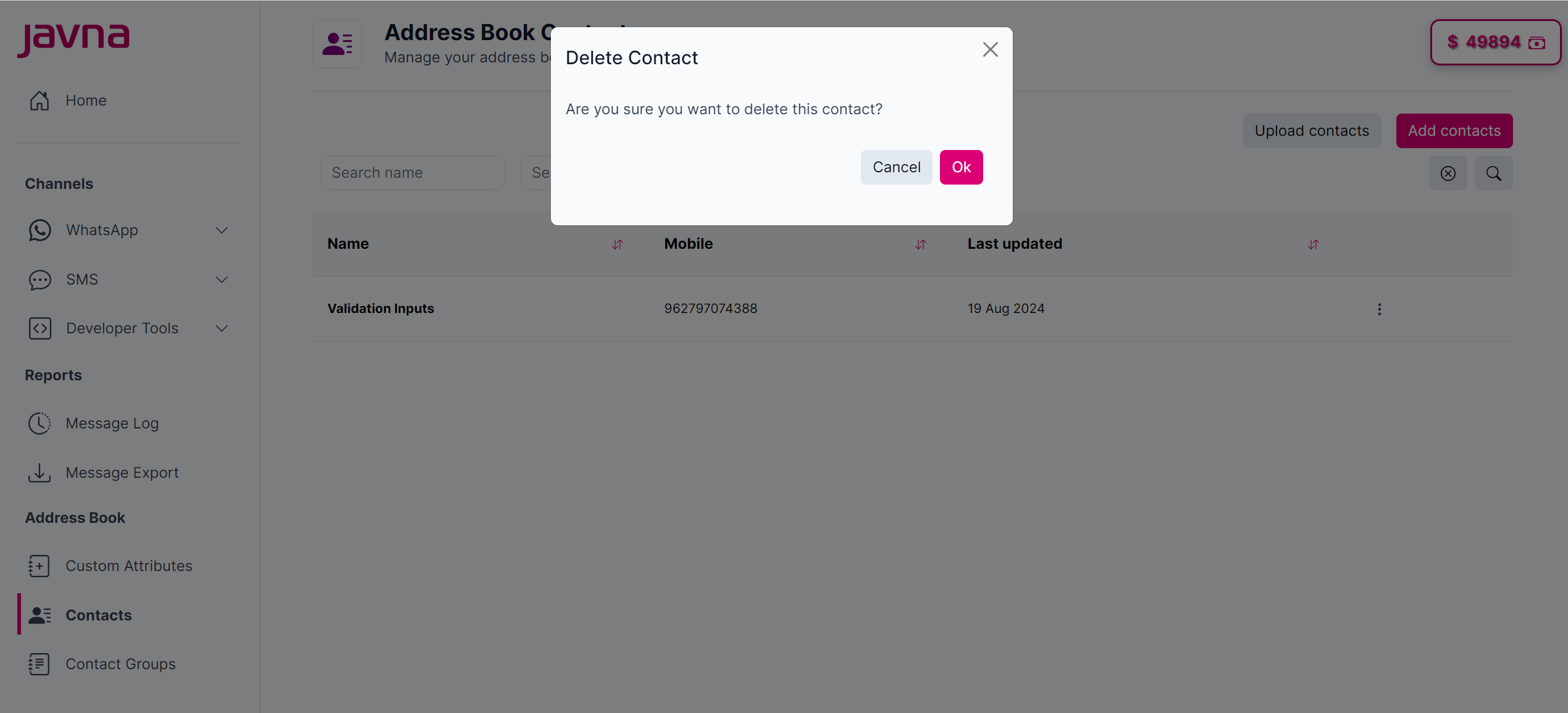This screenshot has height=713, width=1568.
Task: Click the Message Export download icon
Action: coord(40,472)
